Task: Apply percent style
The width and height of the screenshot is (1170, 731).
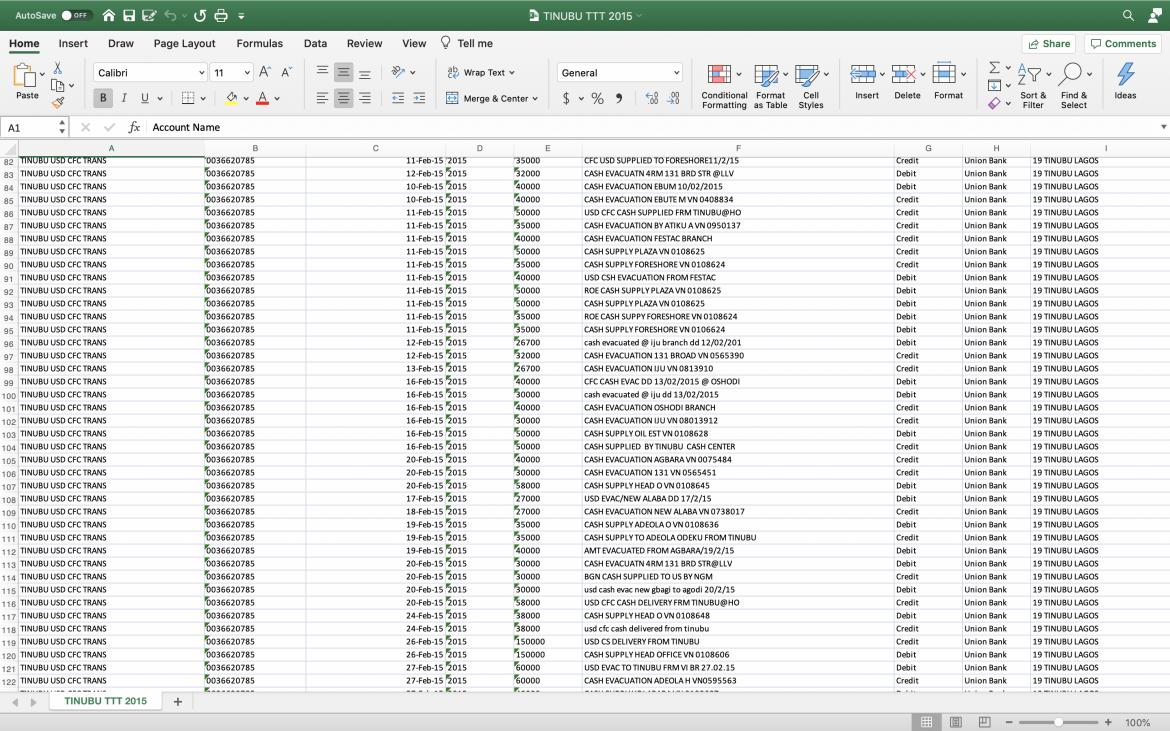Action: point(598,98)
